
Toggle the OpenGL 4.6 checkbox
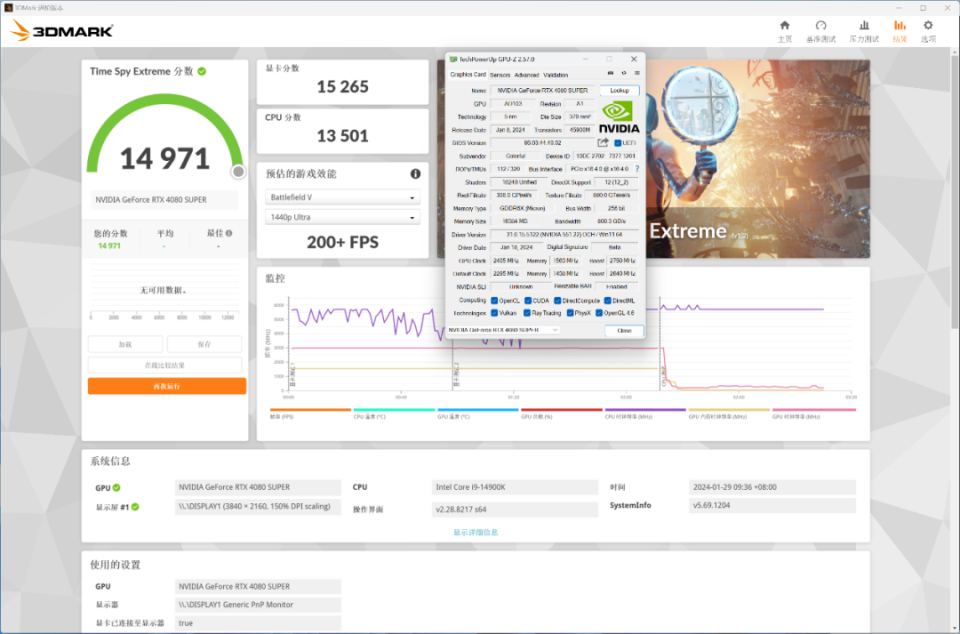(599, 313)
